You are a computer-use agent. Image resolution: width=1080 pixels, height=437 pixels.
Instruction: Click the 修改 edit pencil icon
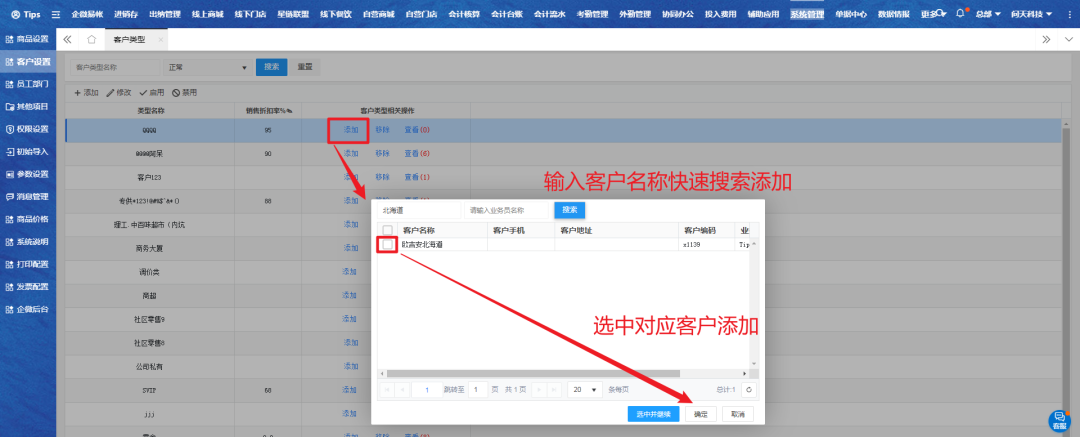(111, 92)
